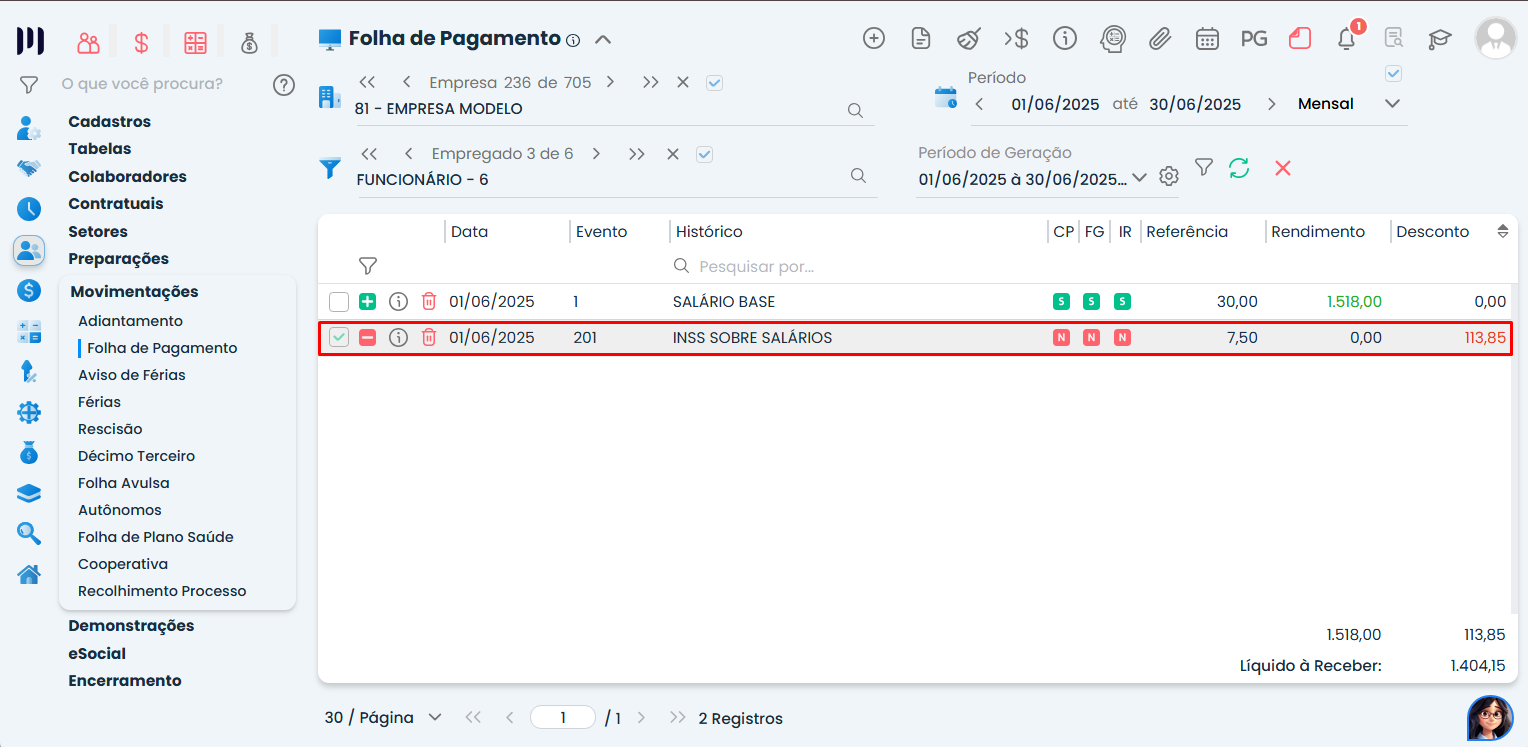Screen dimensions: 1528x747
Task: Open the Férias menu item
Action: pos(99,402)
